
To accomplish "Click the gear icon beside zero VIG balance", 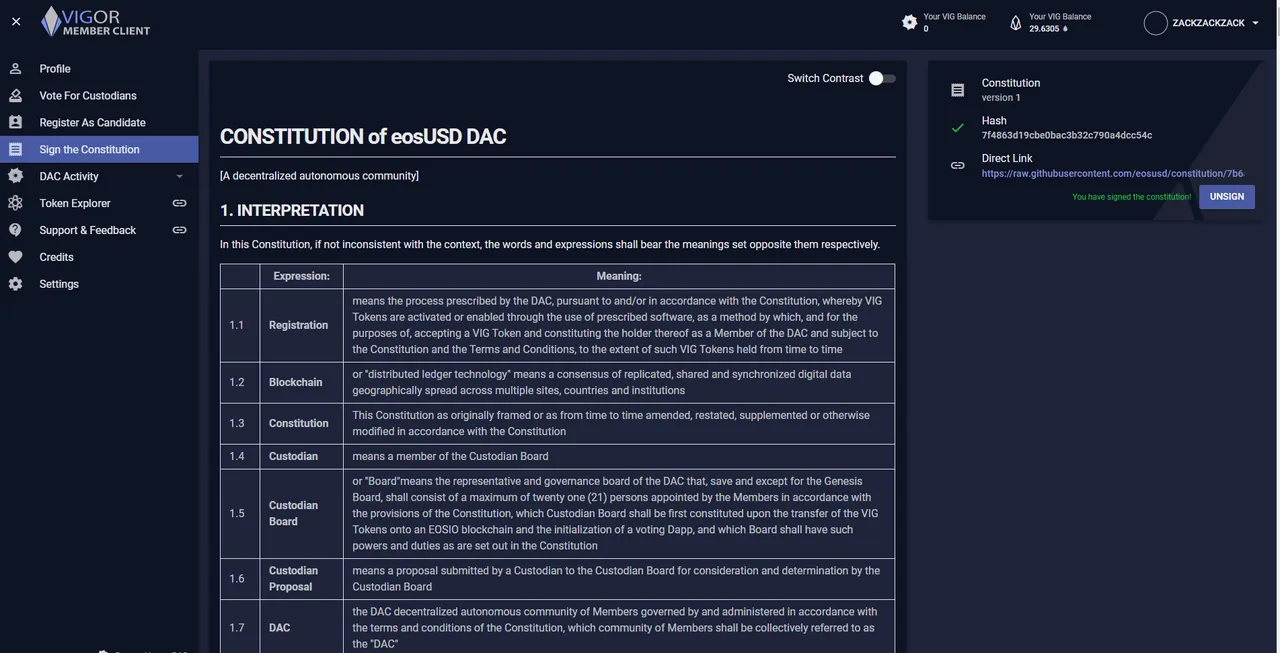I will pos(909,22).
